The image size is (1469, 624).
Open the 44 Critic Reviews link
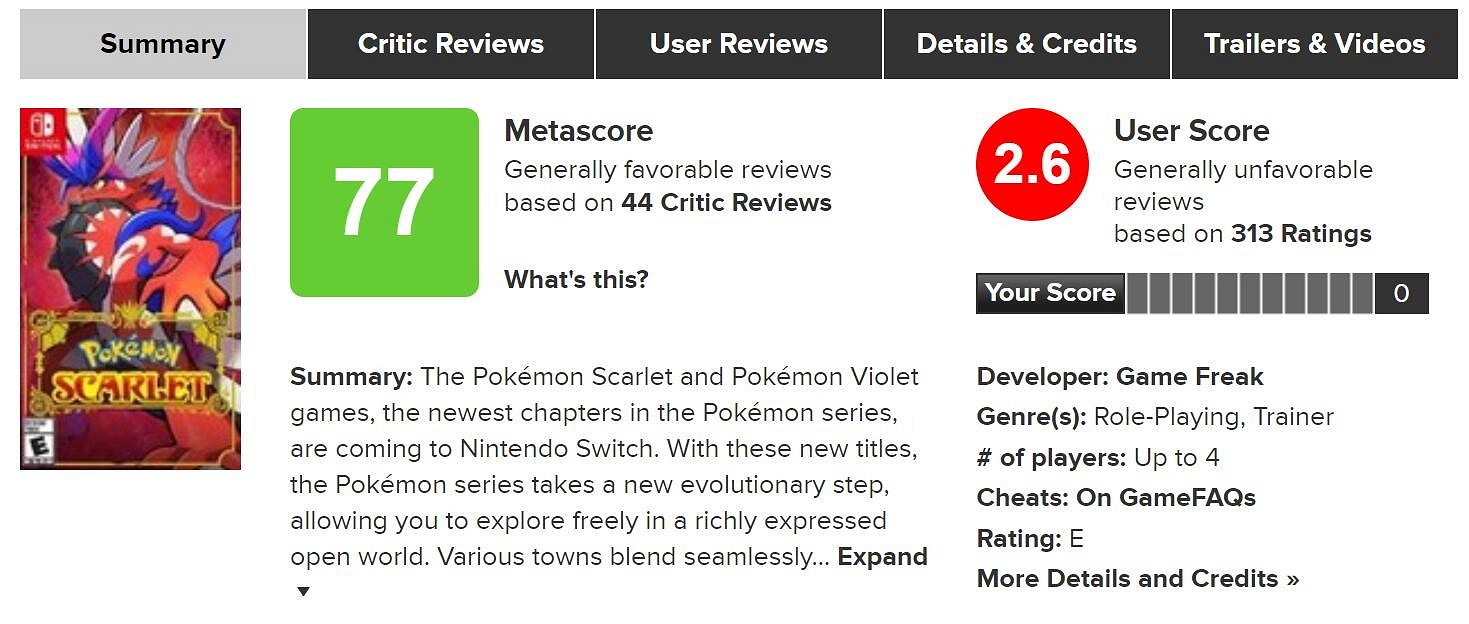point(726,203)
